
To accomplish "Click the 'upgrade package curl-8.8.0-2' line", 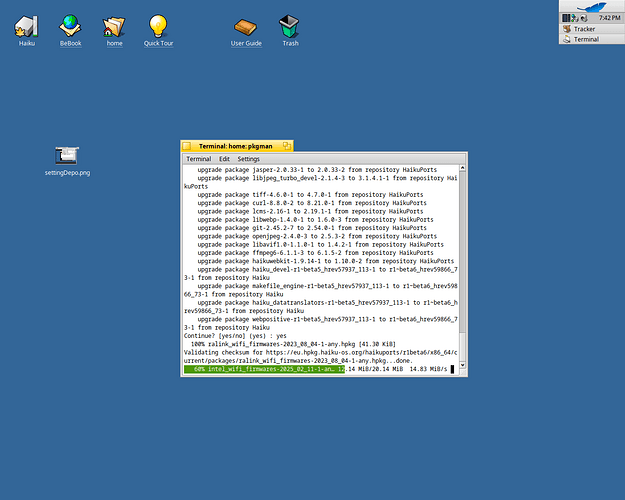I will coord(312,203).
